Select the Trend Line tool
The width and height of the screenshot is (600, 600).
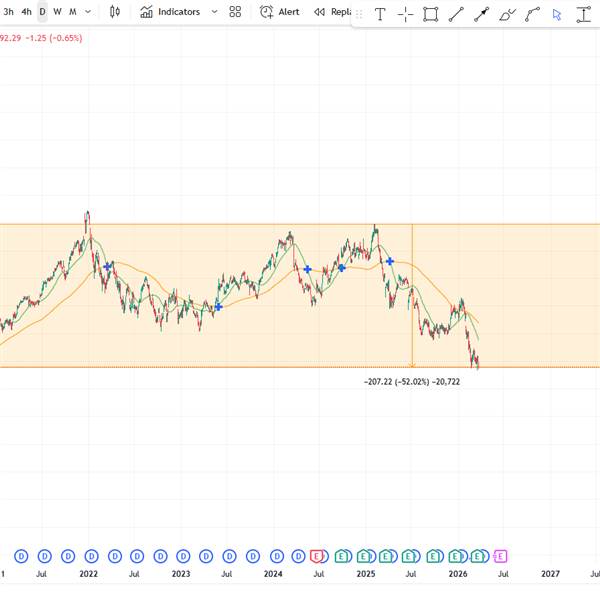tap(456, 15)
